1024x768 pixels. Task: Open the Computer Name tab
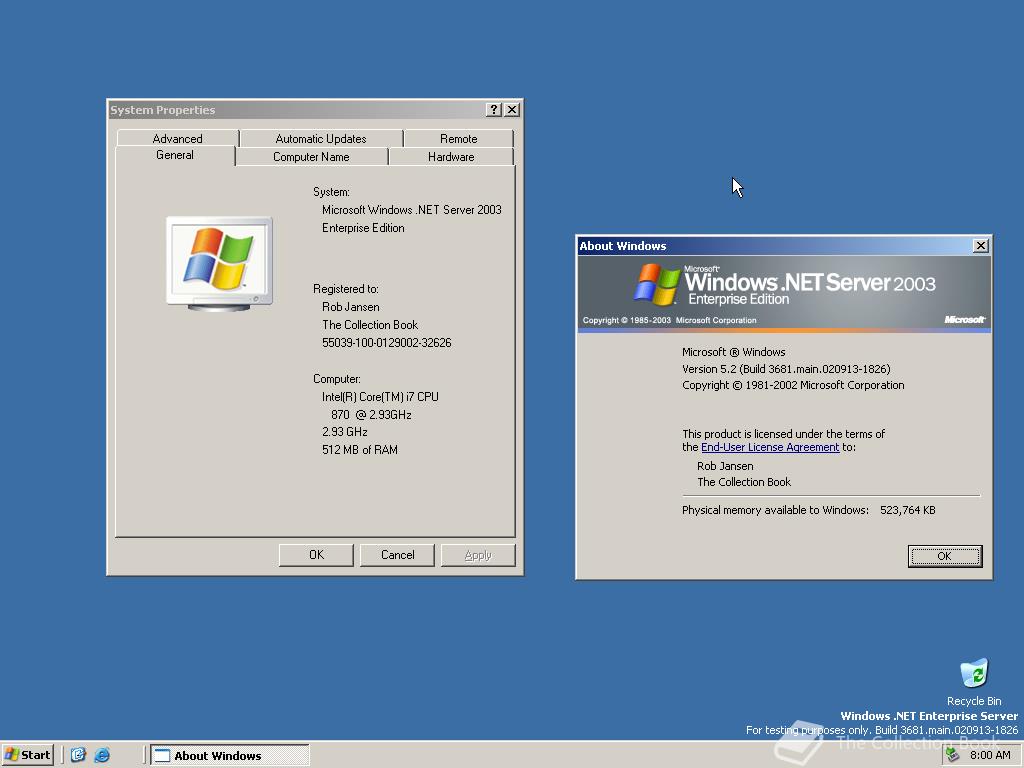311,157
